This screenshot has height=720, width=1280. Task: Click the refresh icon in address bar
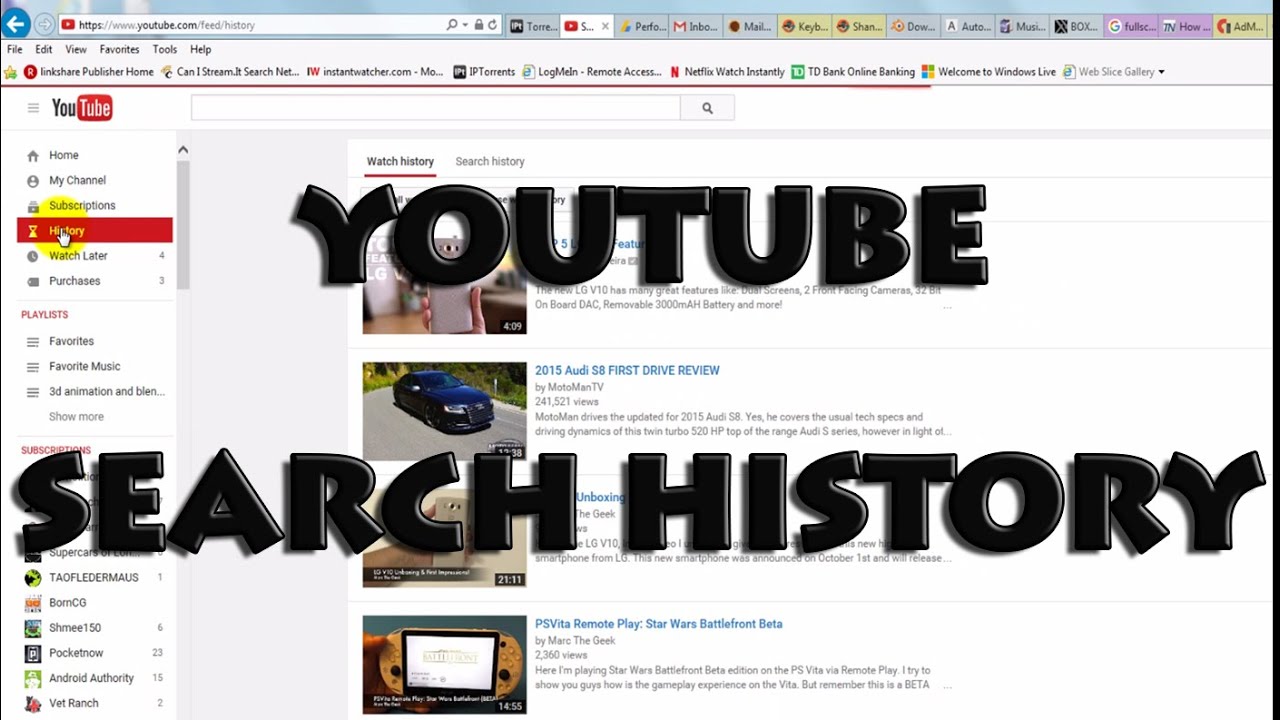pyautogui.click(x=493, y=25)
